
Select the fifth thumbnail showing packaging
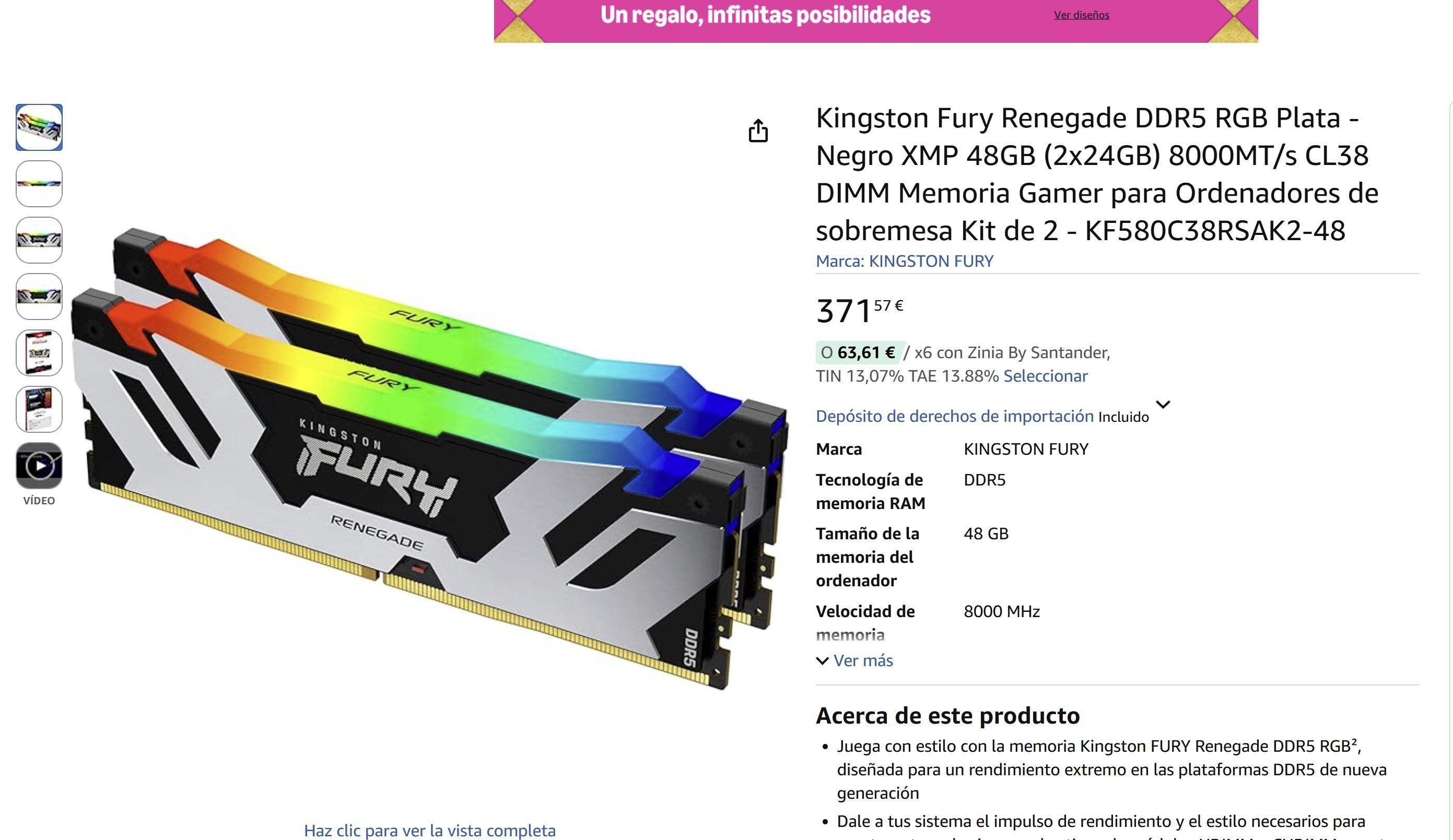[39, 353]
